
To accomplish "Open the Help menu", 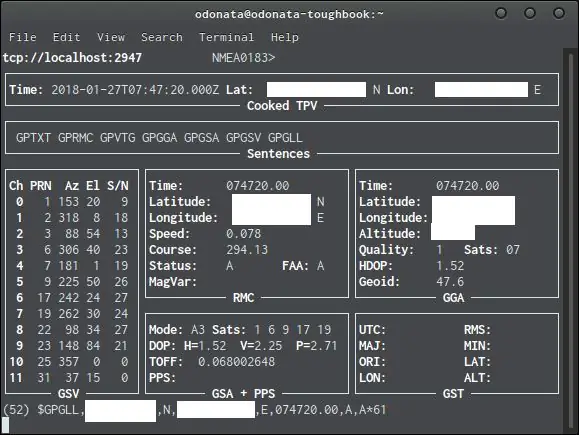I will (285, 37).
